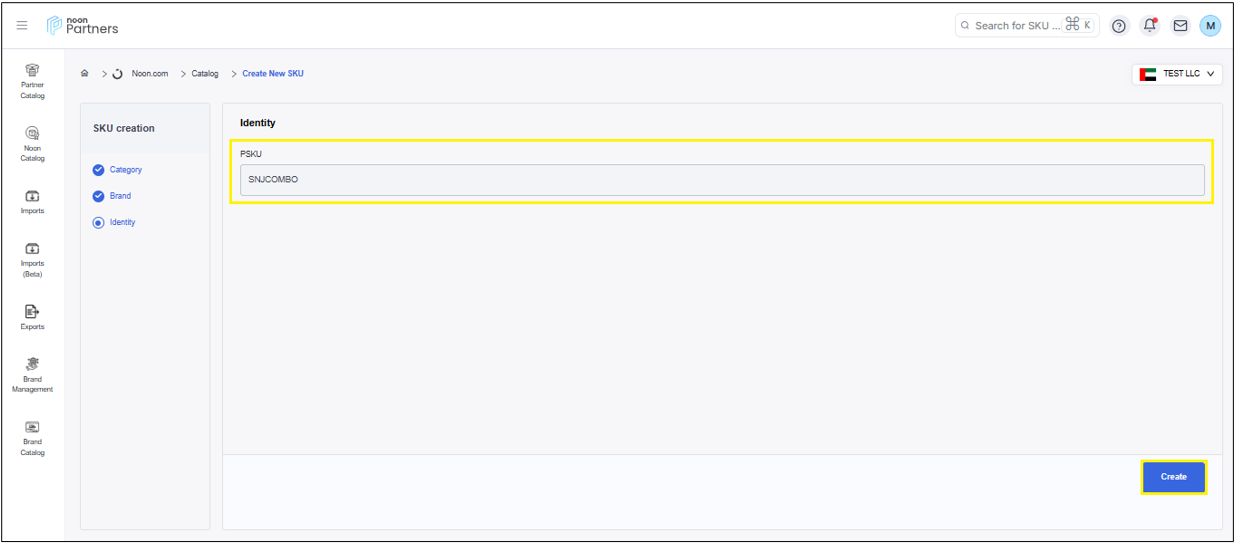The height and width of the screenshot is (544, 1238).
Task: Expand the TEST LLC store dropdown
Action: (x=1177, y=74)
